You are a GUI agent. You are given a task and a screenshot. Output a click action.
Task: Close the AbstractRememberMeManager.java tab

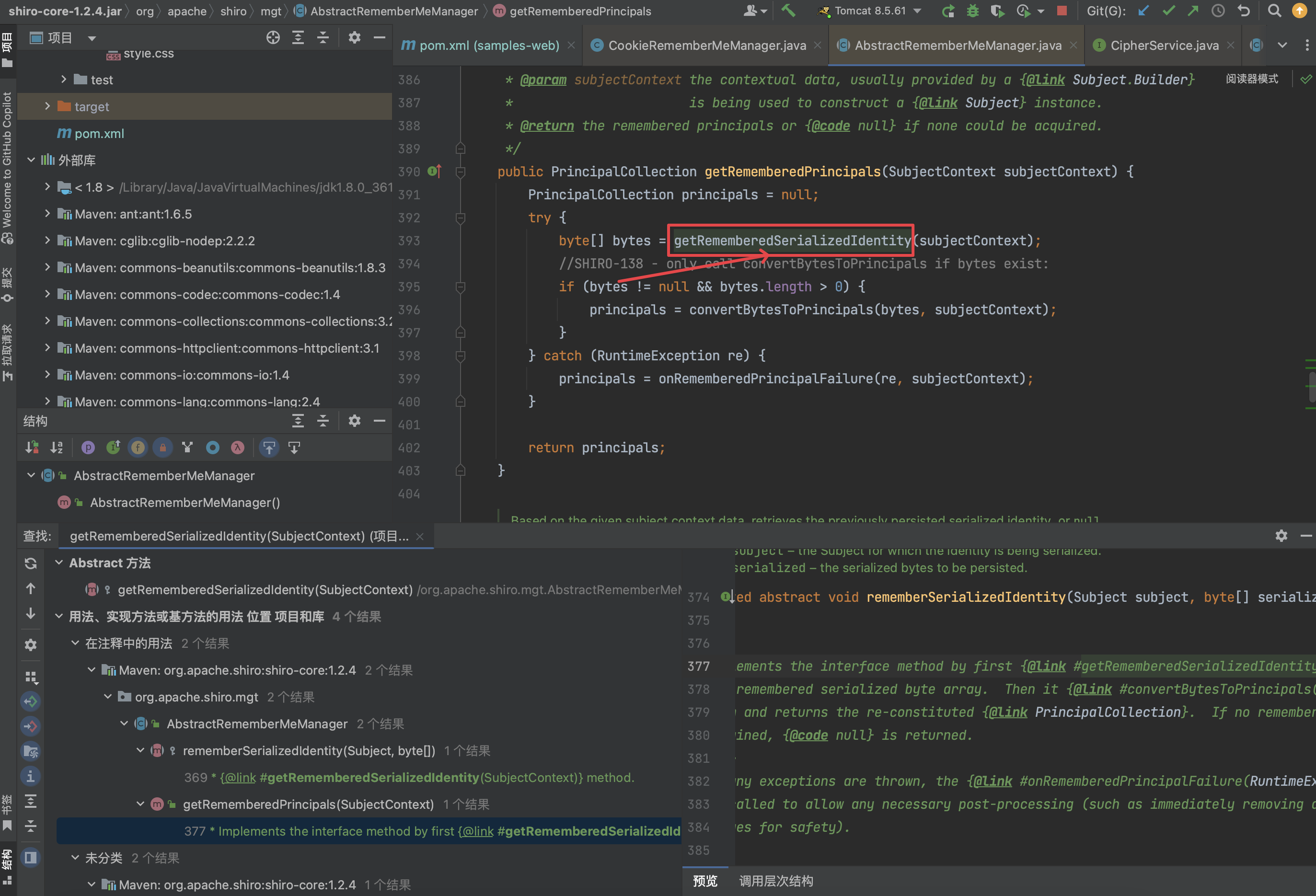coord(1074,46)
